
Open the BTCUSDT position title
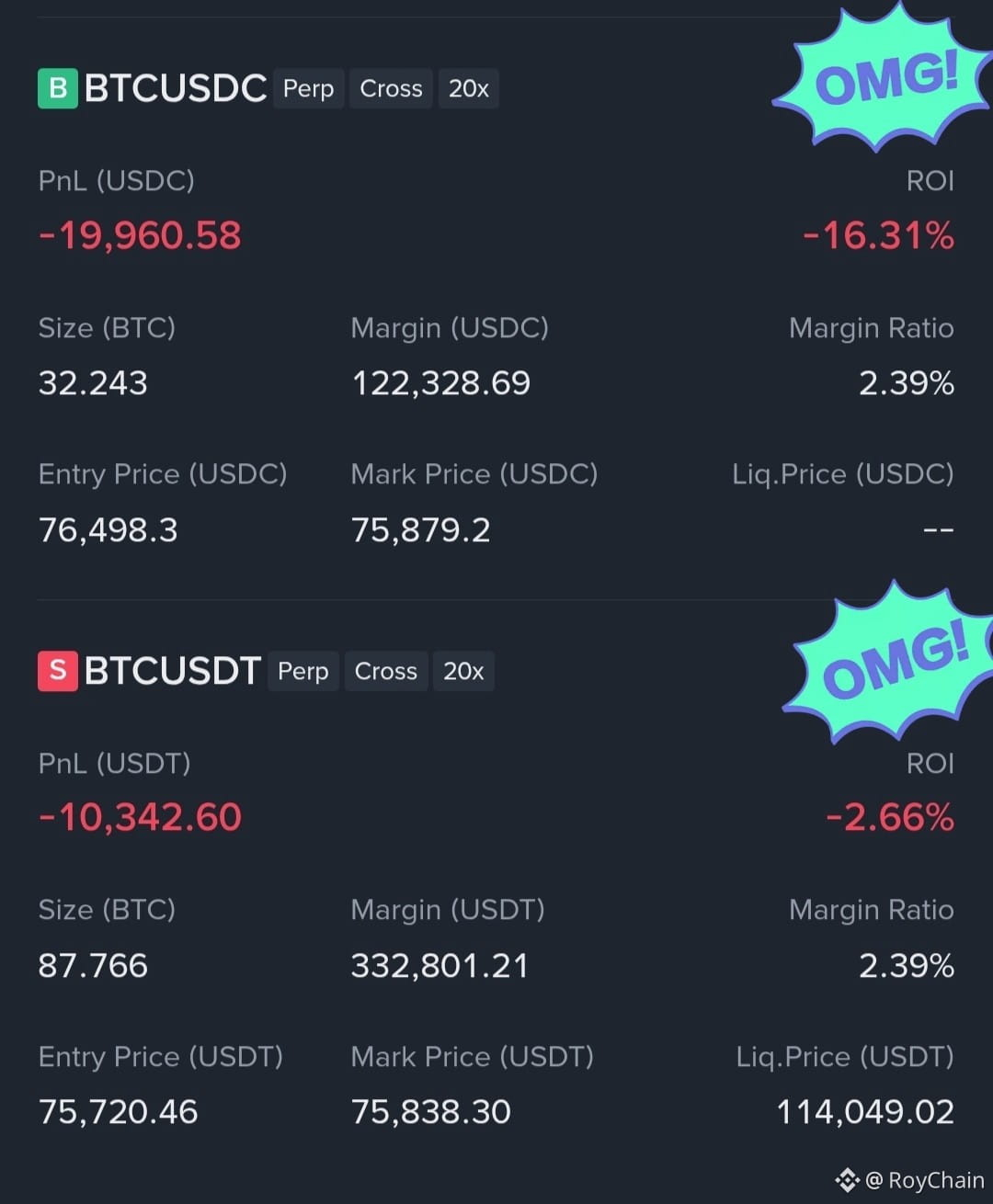[173, 671]
